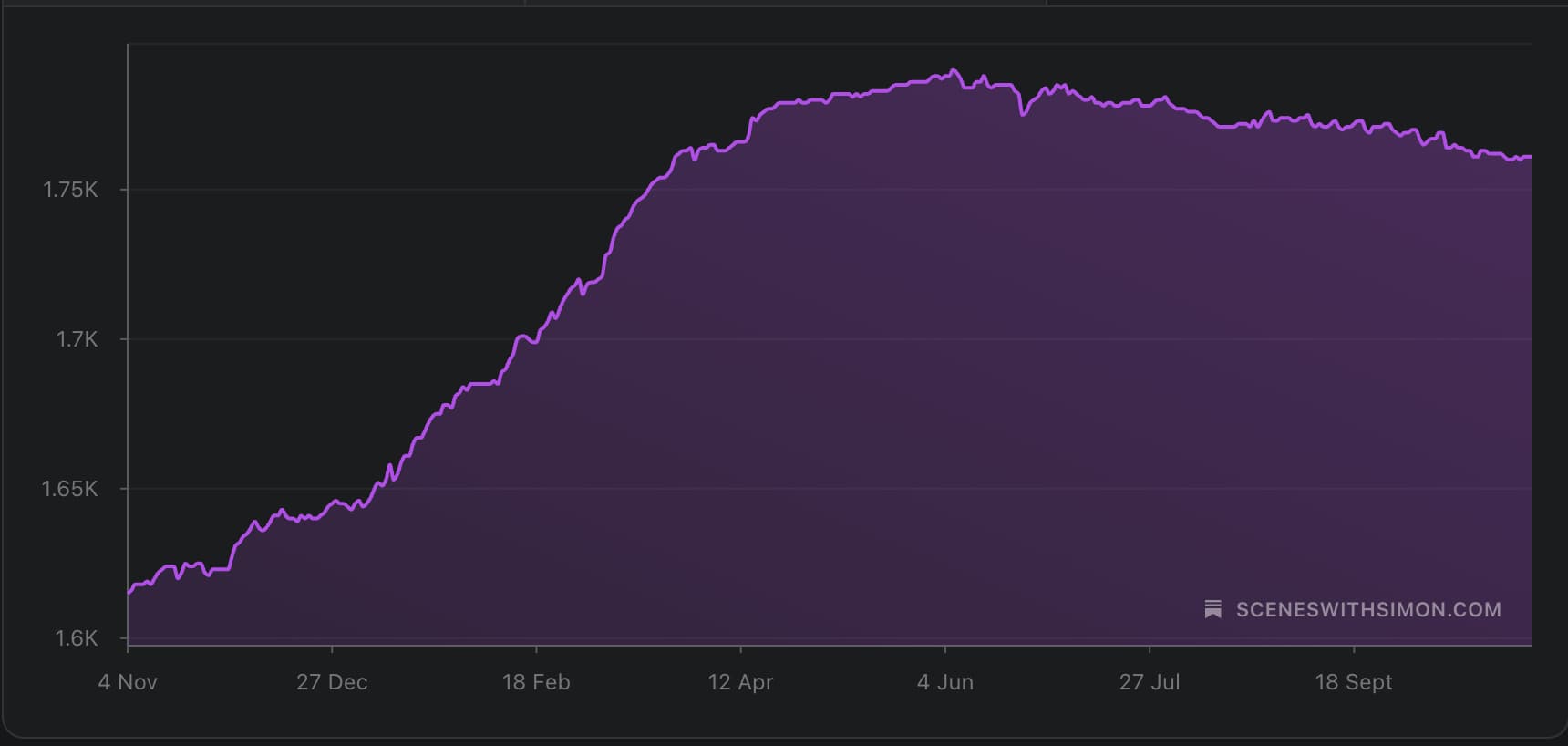This screenshot has width=1568, height=746.
Task: Select the 27 Jul date label
Action: pos(1150,682)
